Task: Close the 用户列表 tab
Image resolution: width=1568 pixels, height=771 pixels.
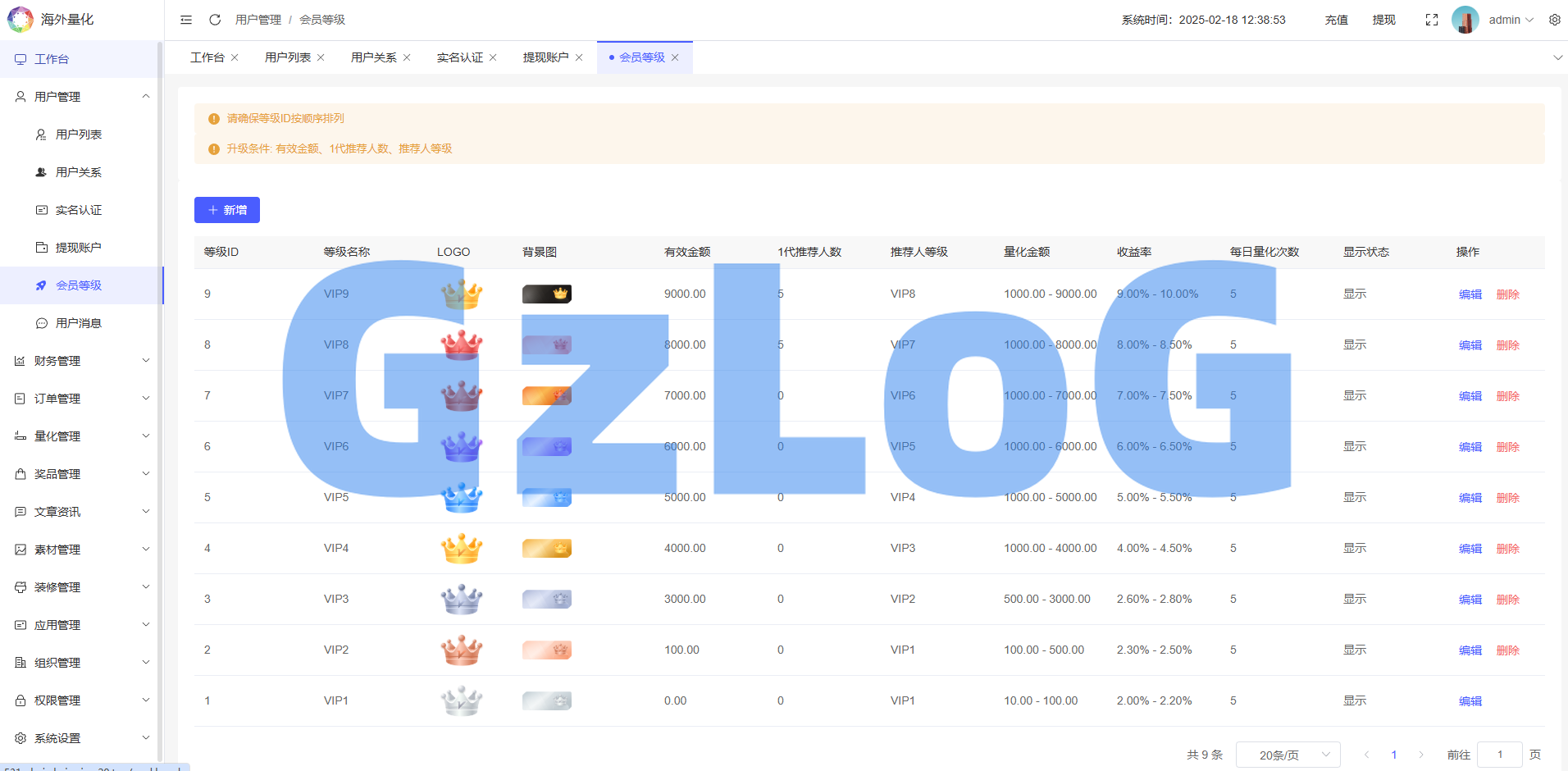Action: tap(321, 57)
